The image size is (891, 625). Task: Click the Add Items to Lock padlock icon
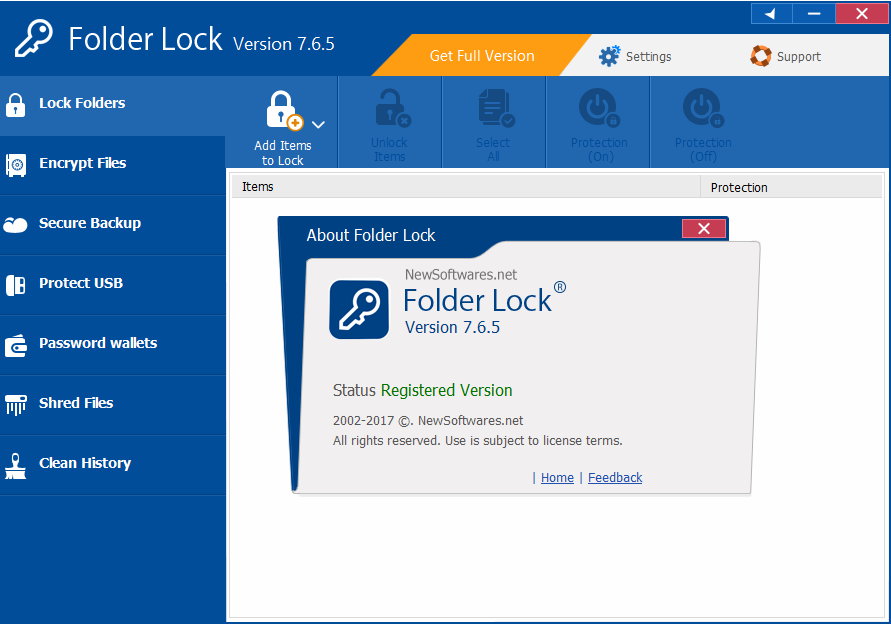pos(284,110)
